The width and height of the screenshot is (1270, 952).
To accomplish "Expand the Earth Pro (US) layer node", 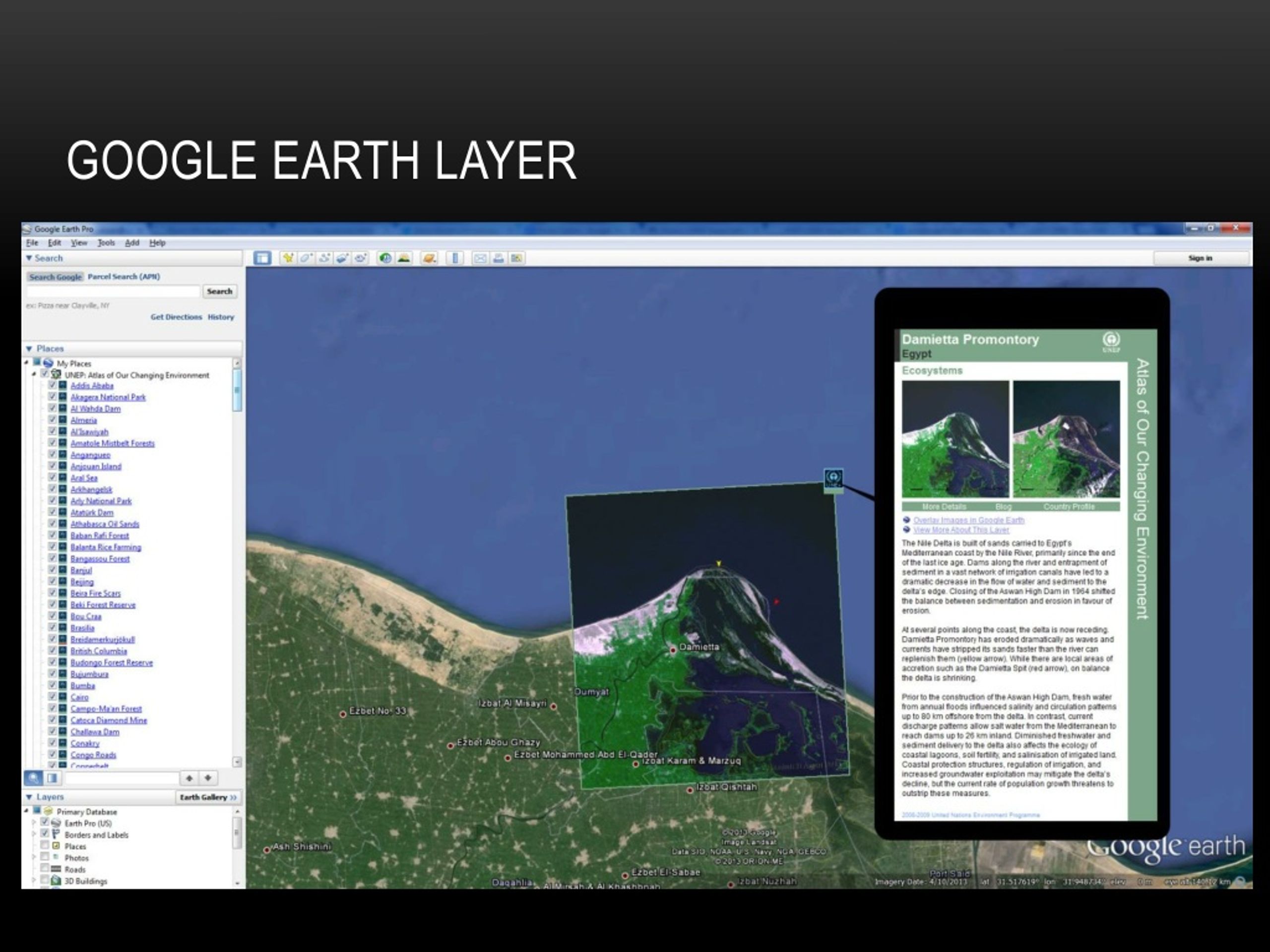I will coord(34,823).
